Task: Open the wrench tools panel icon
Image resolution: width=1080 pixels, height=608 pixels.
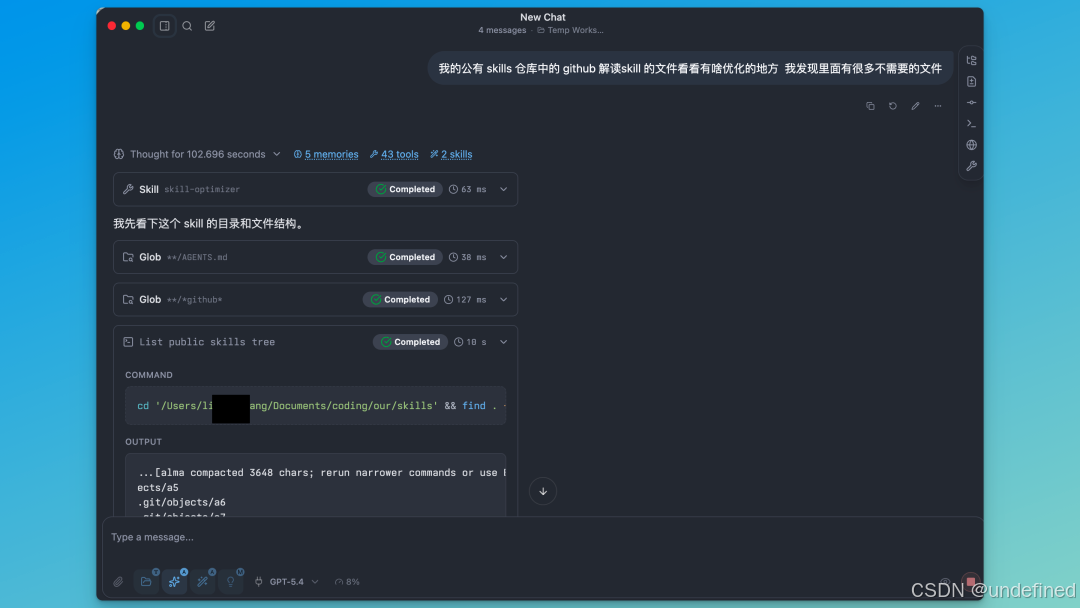Action: 971,166
